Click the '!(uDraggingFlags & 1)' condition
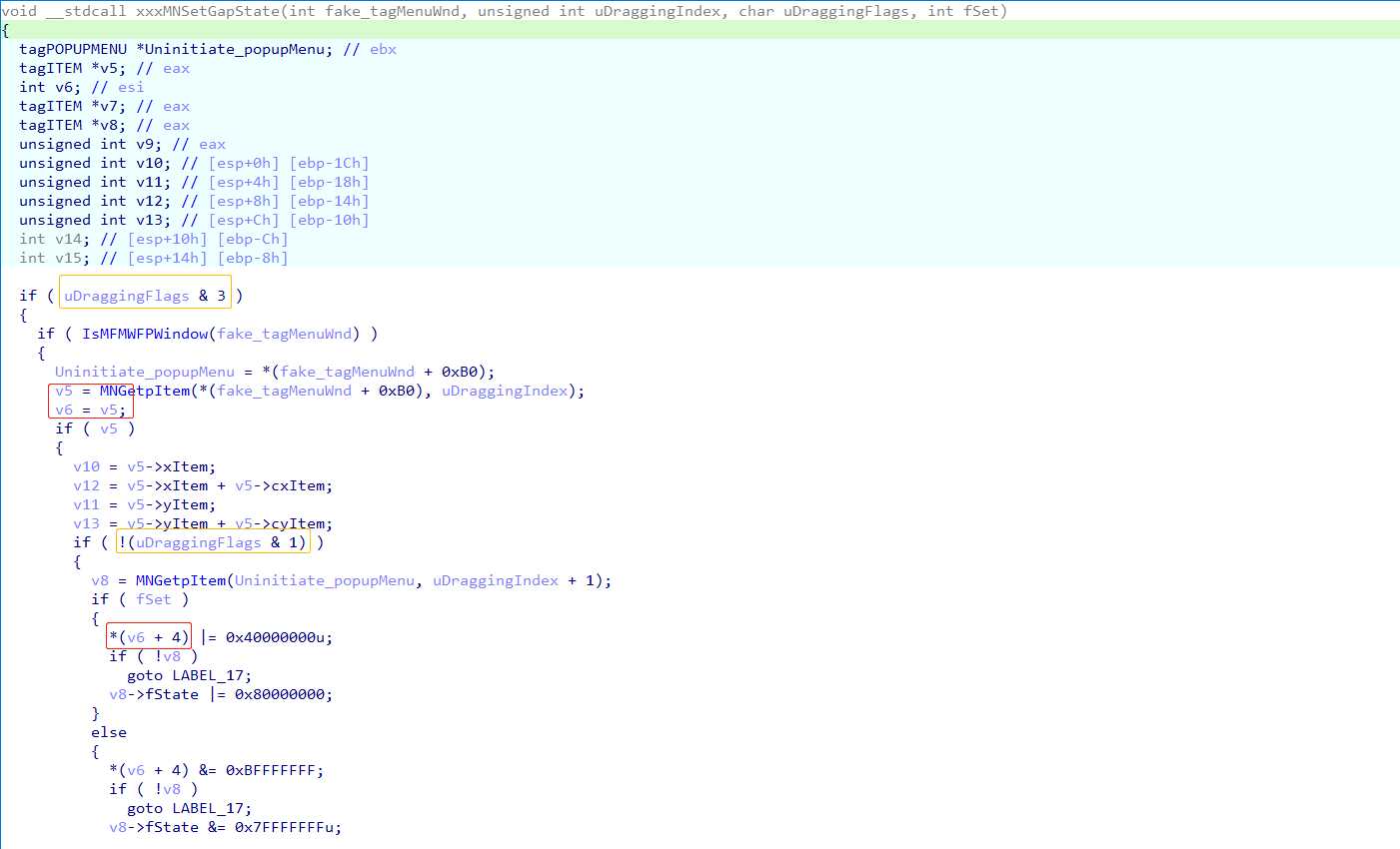This screenshot has height=849, width=1400. [x=212, y=542]
